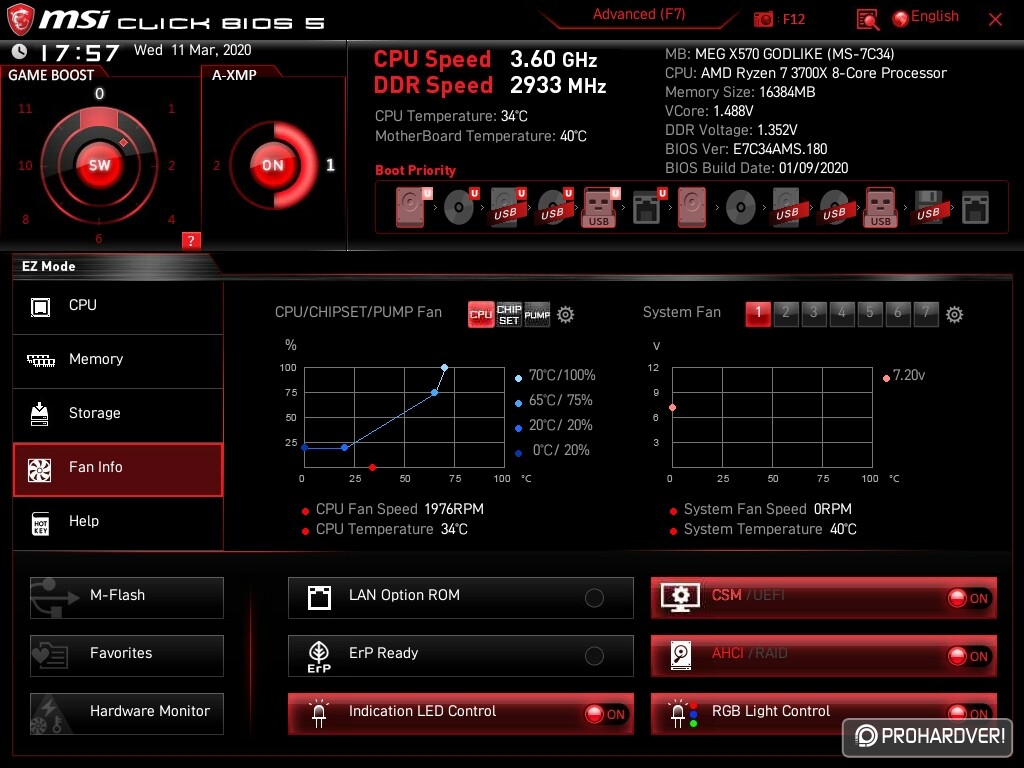Switch to Advanced (F7) mode
Screen dimensions: 1024x768
[639, 14]
